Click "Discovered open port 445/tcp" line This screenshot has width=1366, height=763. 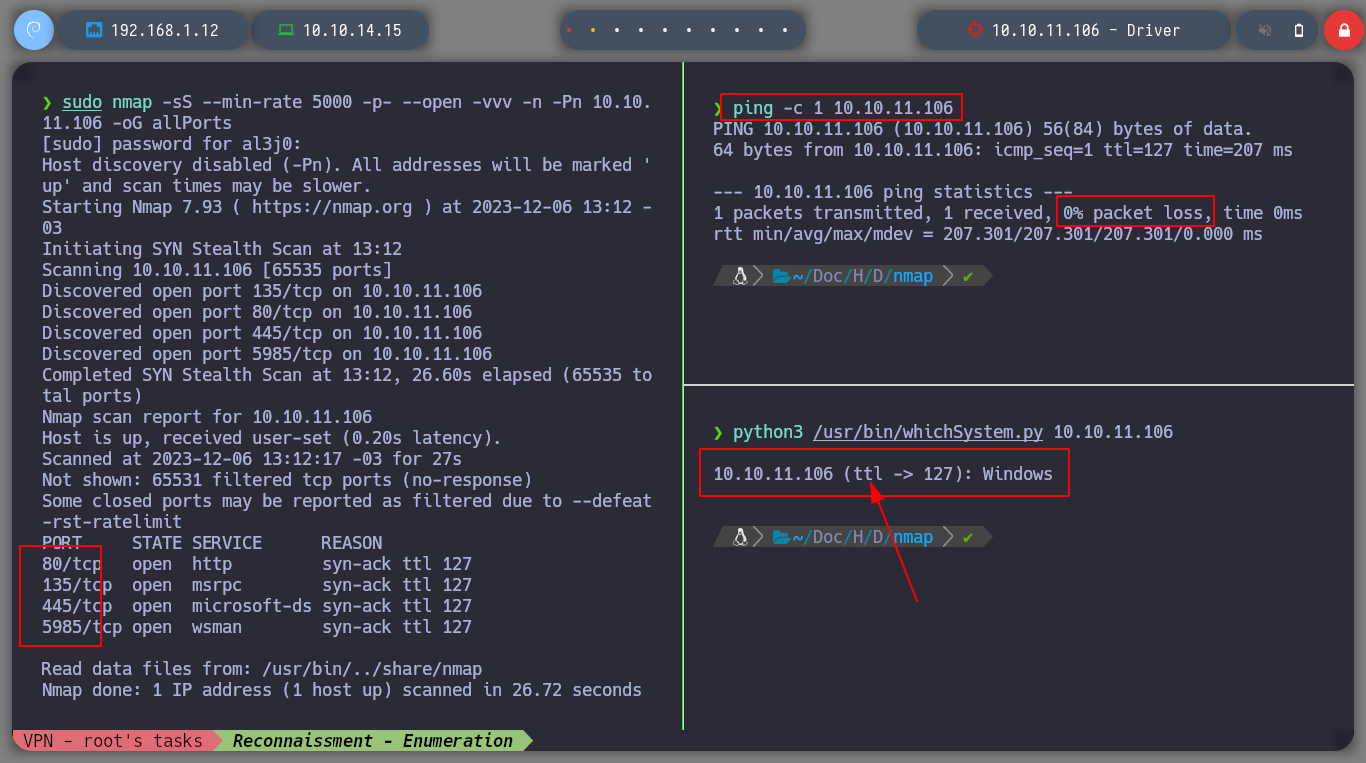(262, 333)
